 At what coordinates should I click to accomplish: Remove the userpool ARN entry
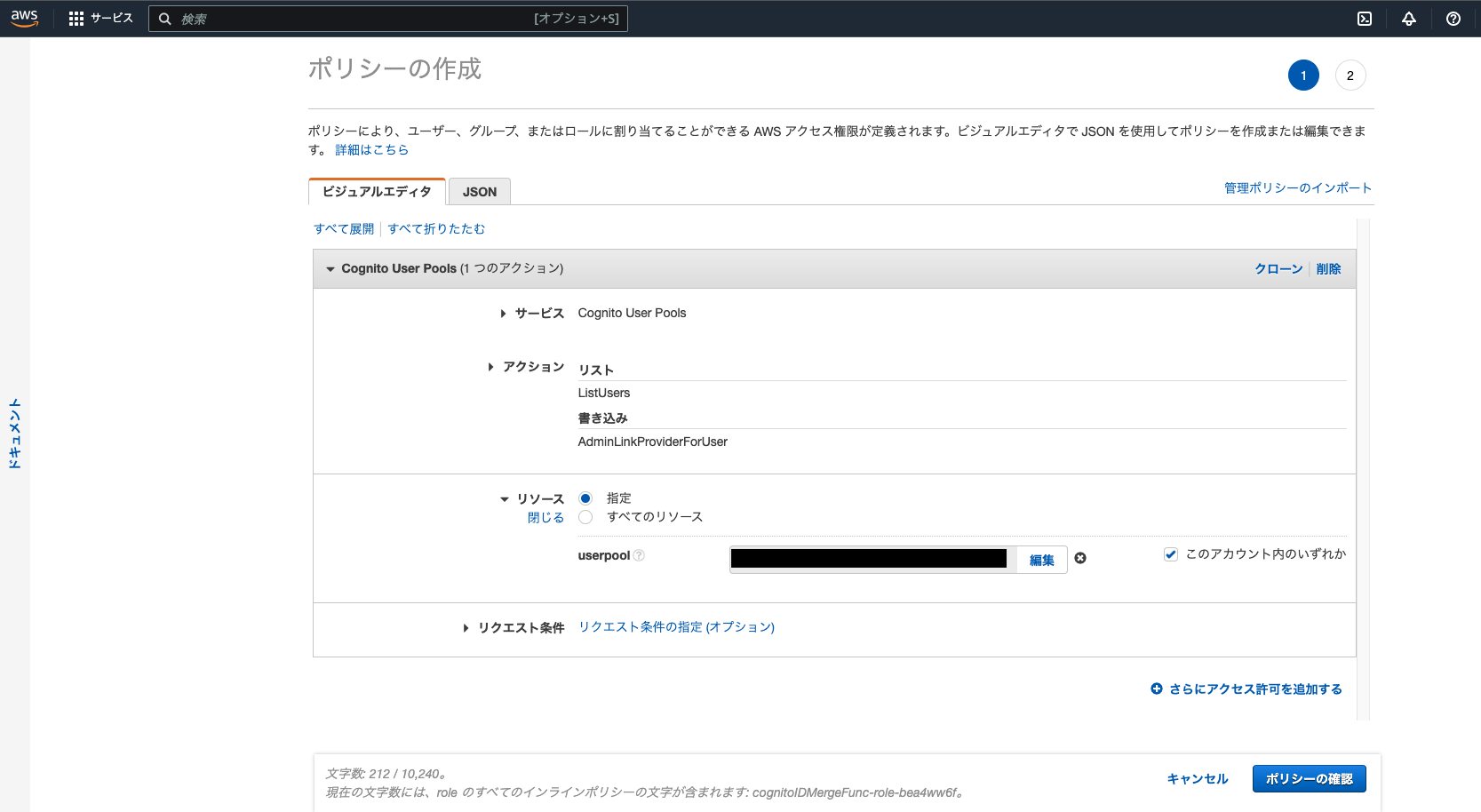1080,558
